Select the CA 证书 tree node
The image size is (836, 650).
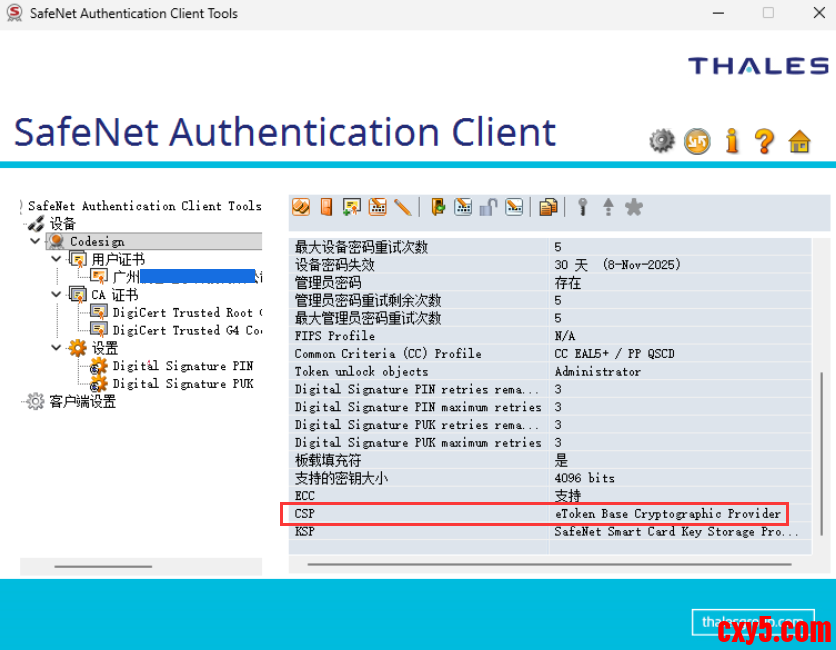click(115, 294)
